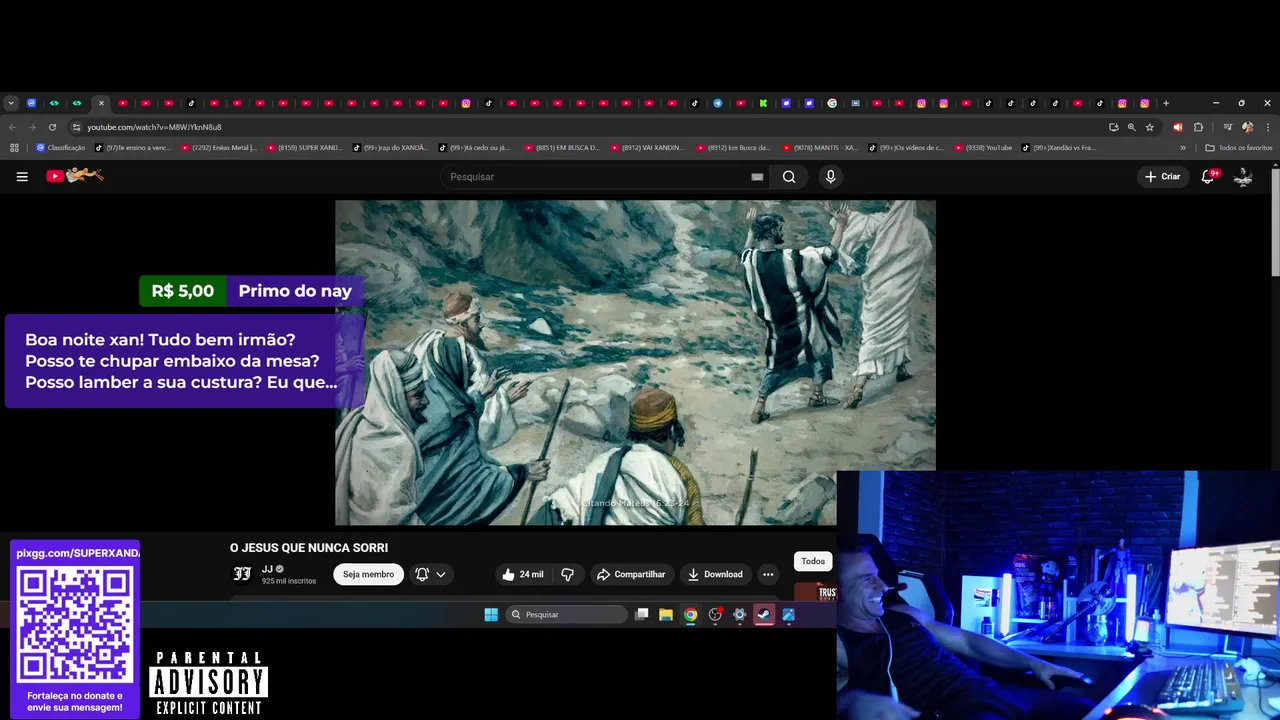1280x720 pixels.
Task: Open the YouTube account avatar menu
Action: (x=1243, y=176)
